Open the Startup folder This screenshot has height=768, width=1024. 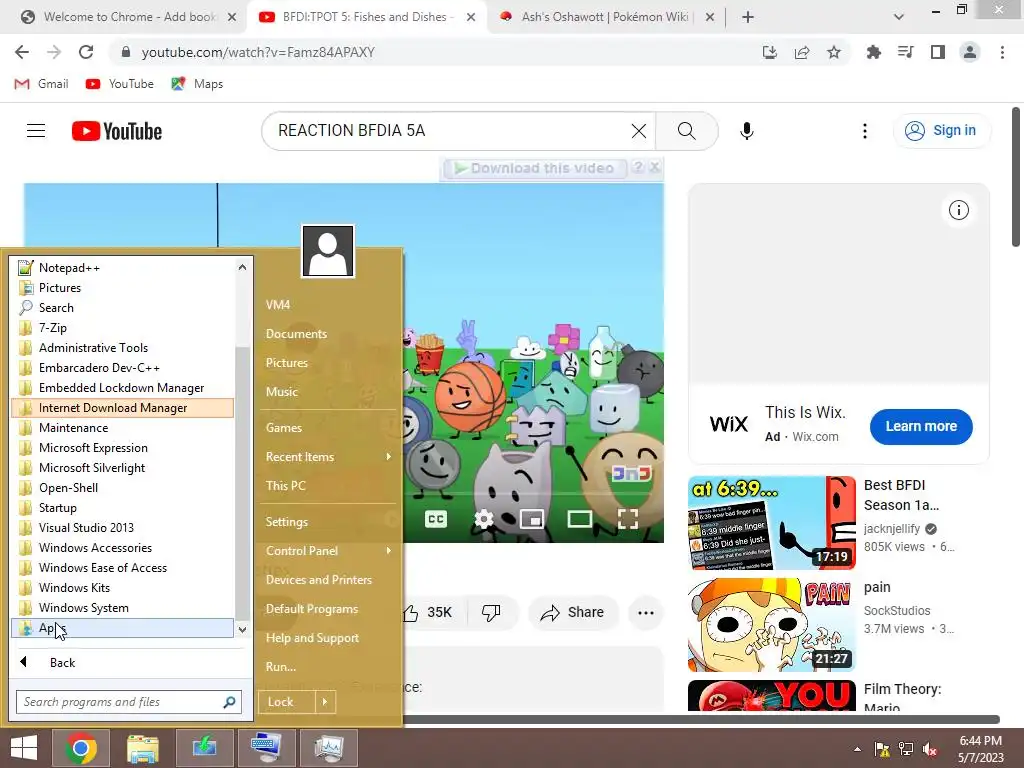[123, 508]
